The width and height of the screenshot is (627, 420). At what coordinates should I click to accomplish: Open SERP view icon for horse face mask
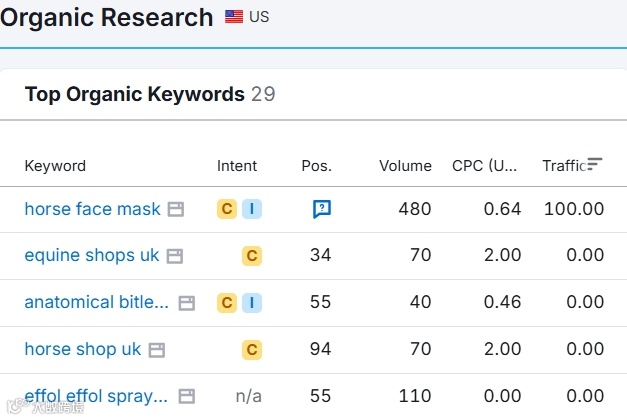[176, 209]
